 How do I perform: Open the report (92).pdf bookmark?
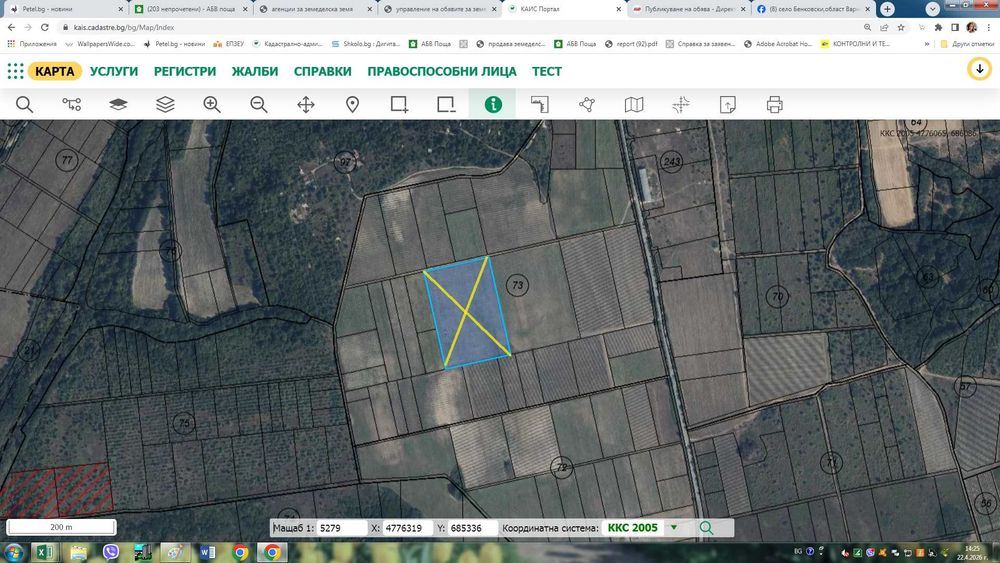point(631,44)
